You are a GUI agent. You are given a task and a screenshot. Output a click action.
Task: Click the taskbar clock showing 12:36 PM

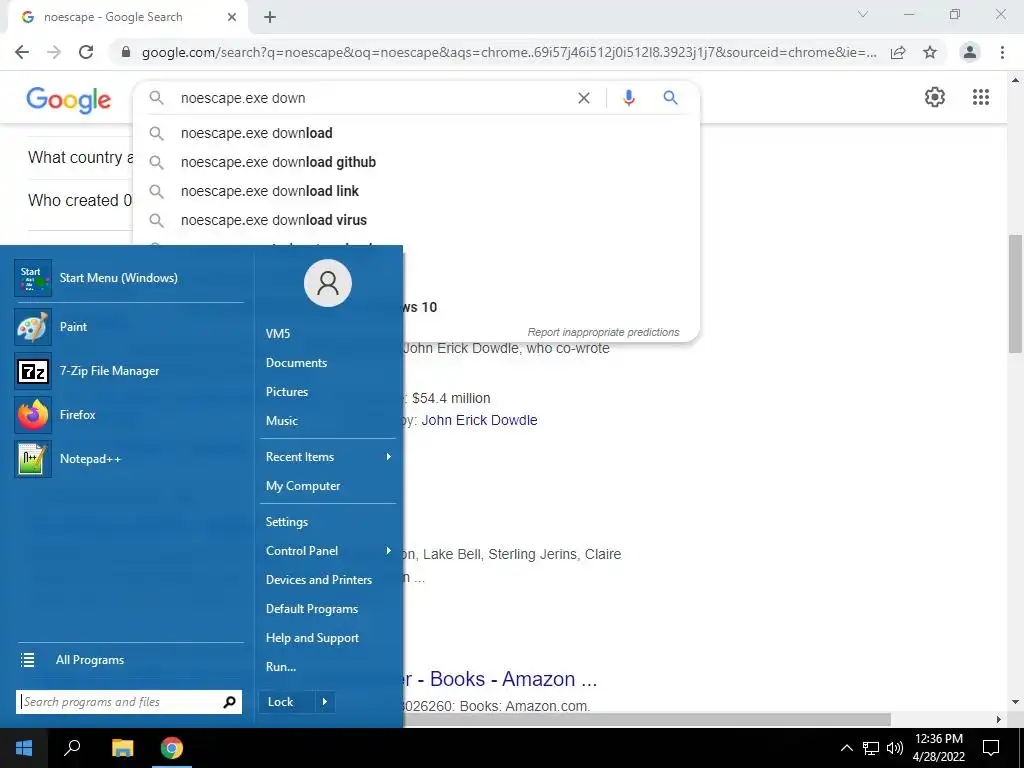(x=938, y=748)
